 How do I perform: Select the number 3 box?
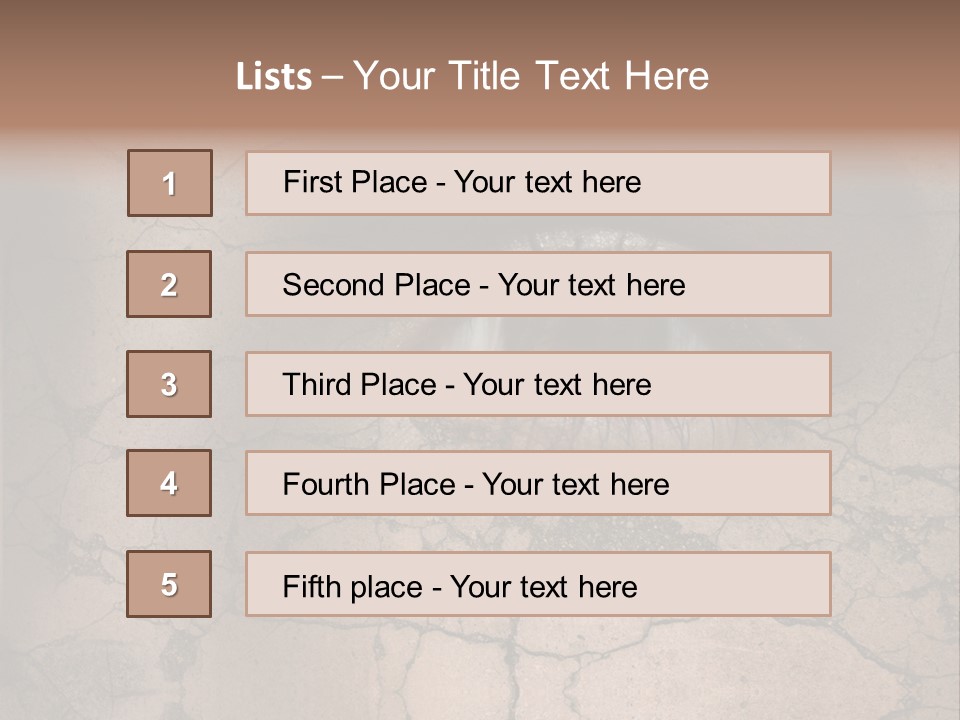click(169, 384)
